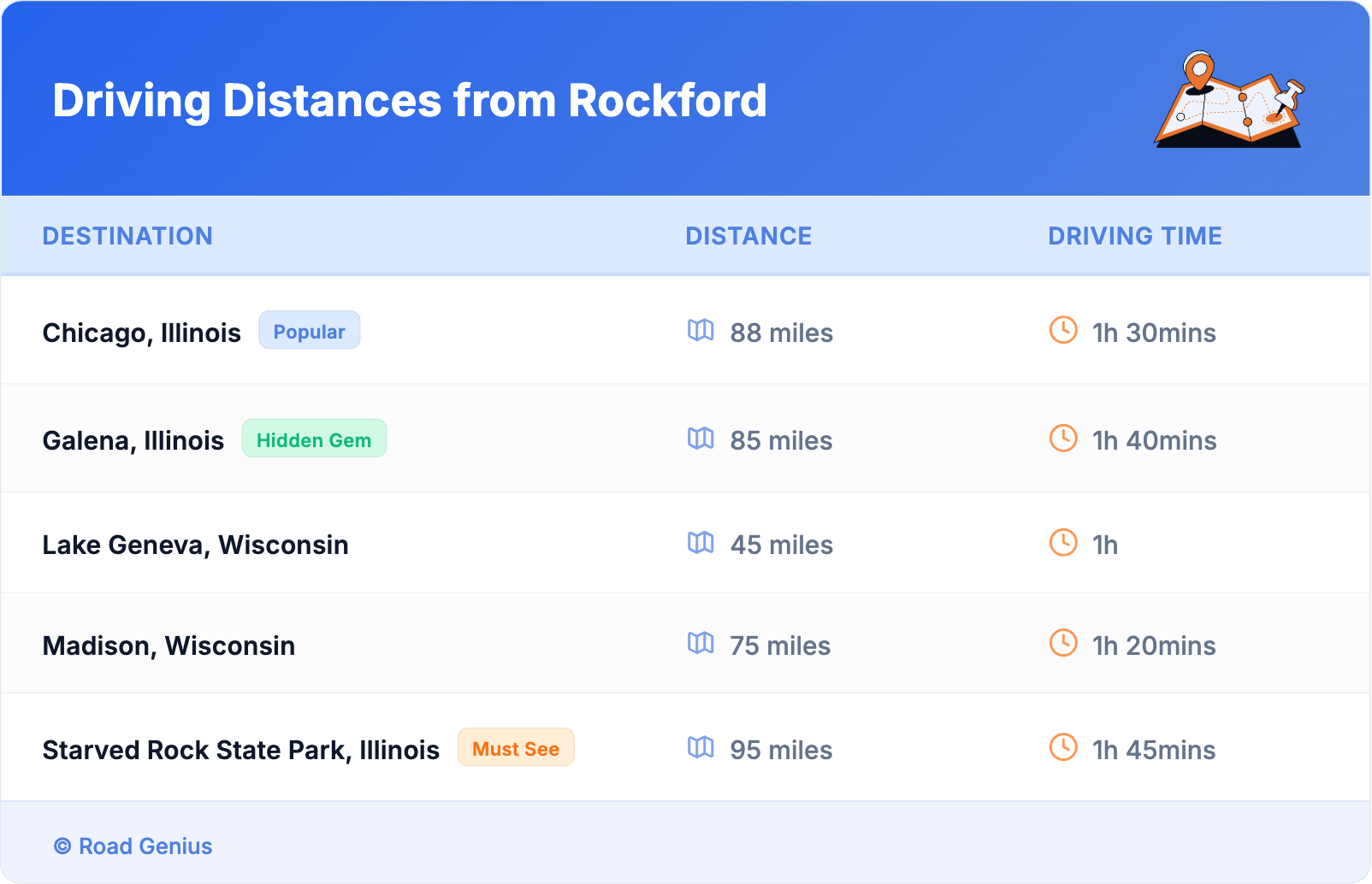The image size is (1372, 884).
Task: Select the Hidden Gem badge for Galena
Action: (x=314, y=439)
